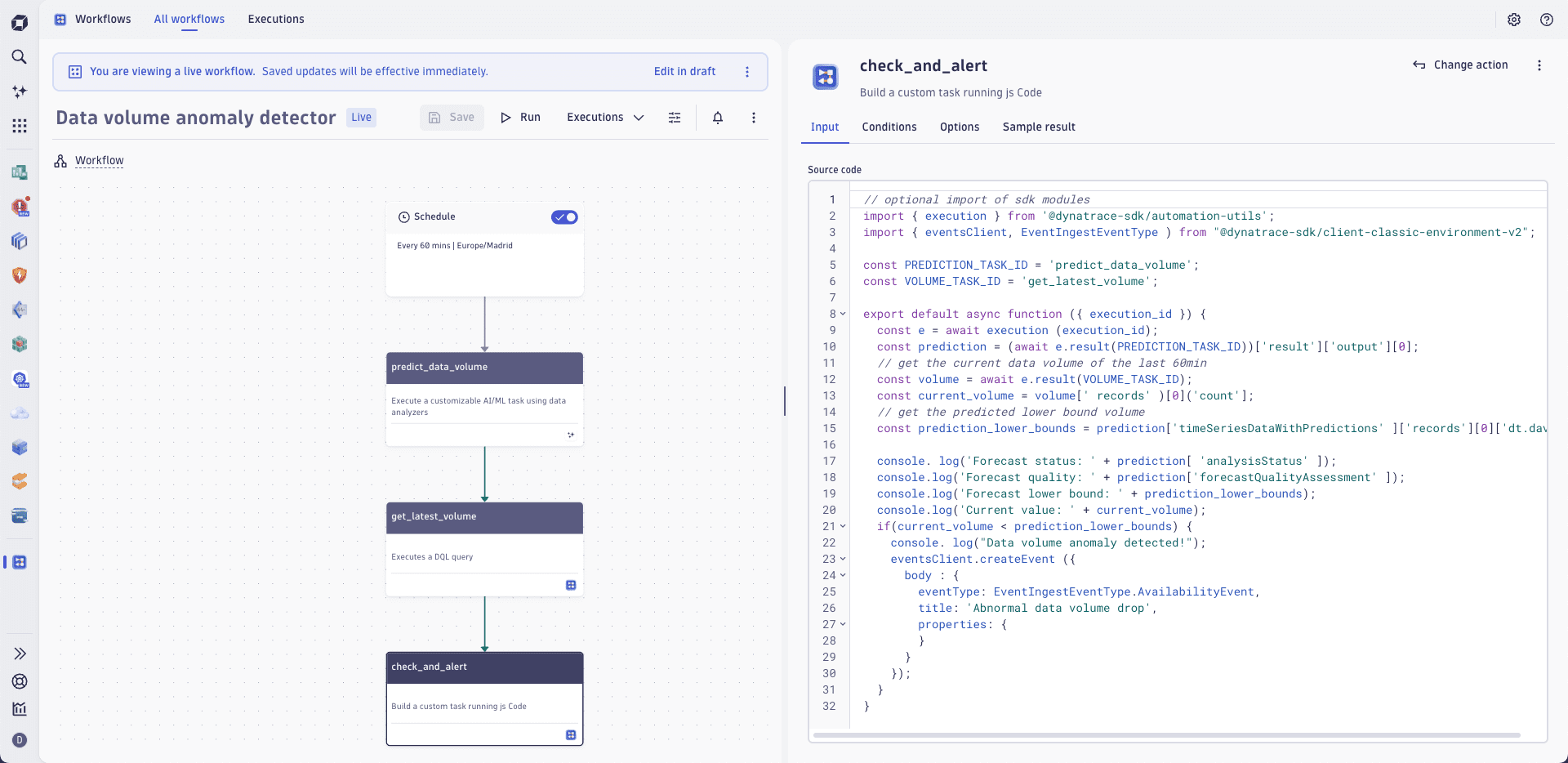Switch to the Conditions tab
The height and width of the screenshot is (763, 1568).
coord(889,127)
